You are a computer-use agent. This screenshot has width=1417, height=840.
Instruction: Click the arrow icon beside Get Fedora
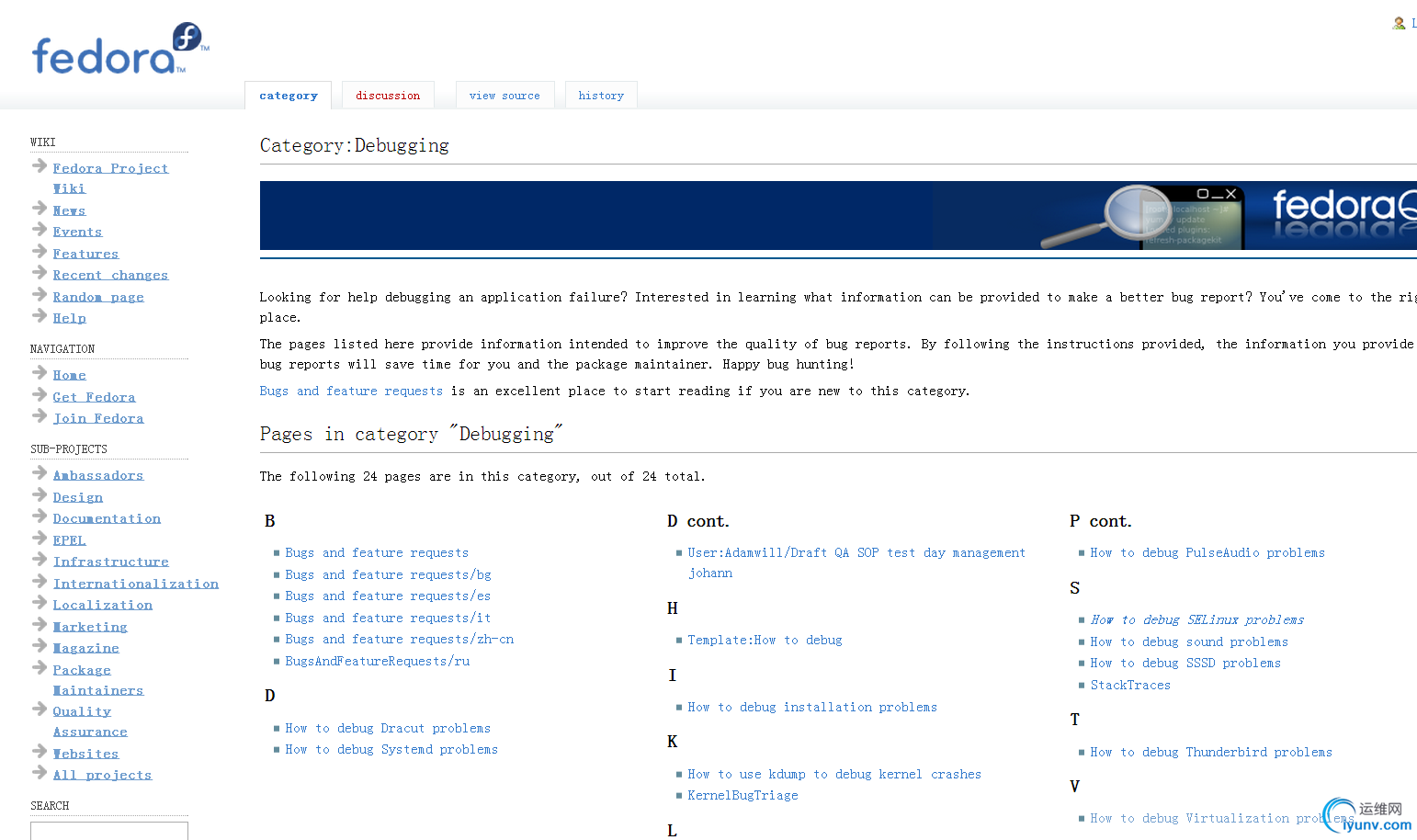(x=40, y=394)
